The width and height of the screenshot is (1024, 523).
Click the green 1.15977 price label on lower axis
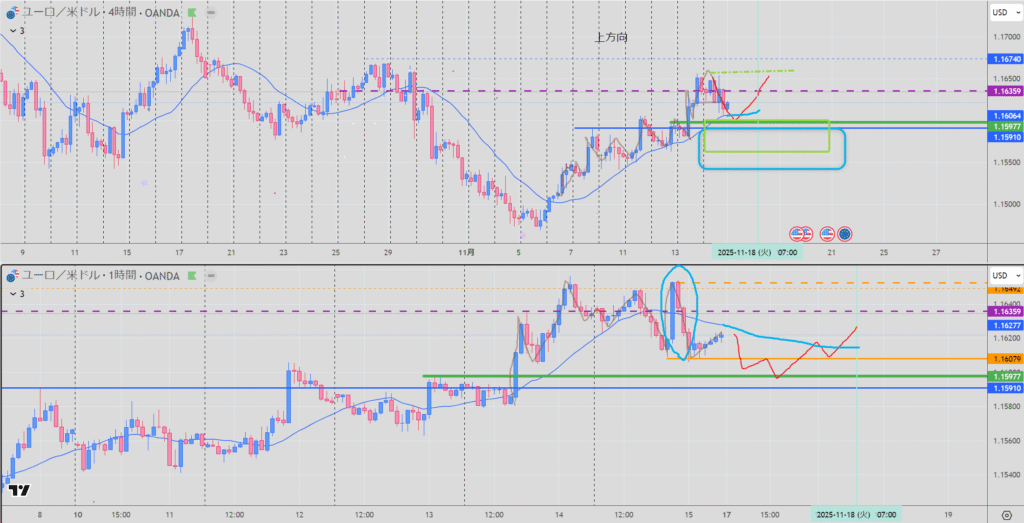pyautogui.click(x=1002, y=376)
